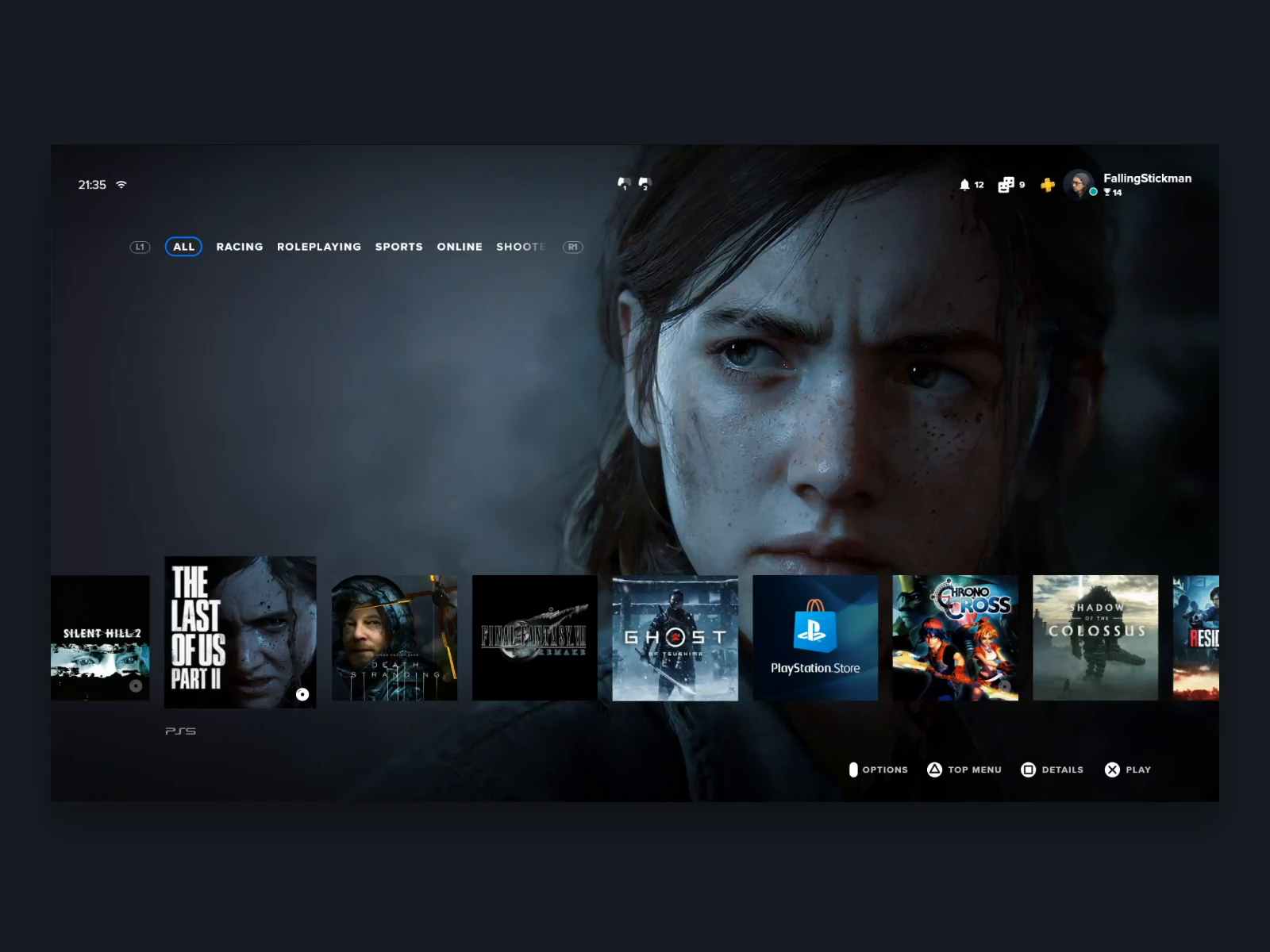
Task: Switch to the ONLINE filter
Action: pos(460,247)
